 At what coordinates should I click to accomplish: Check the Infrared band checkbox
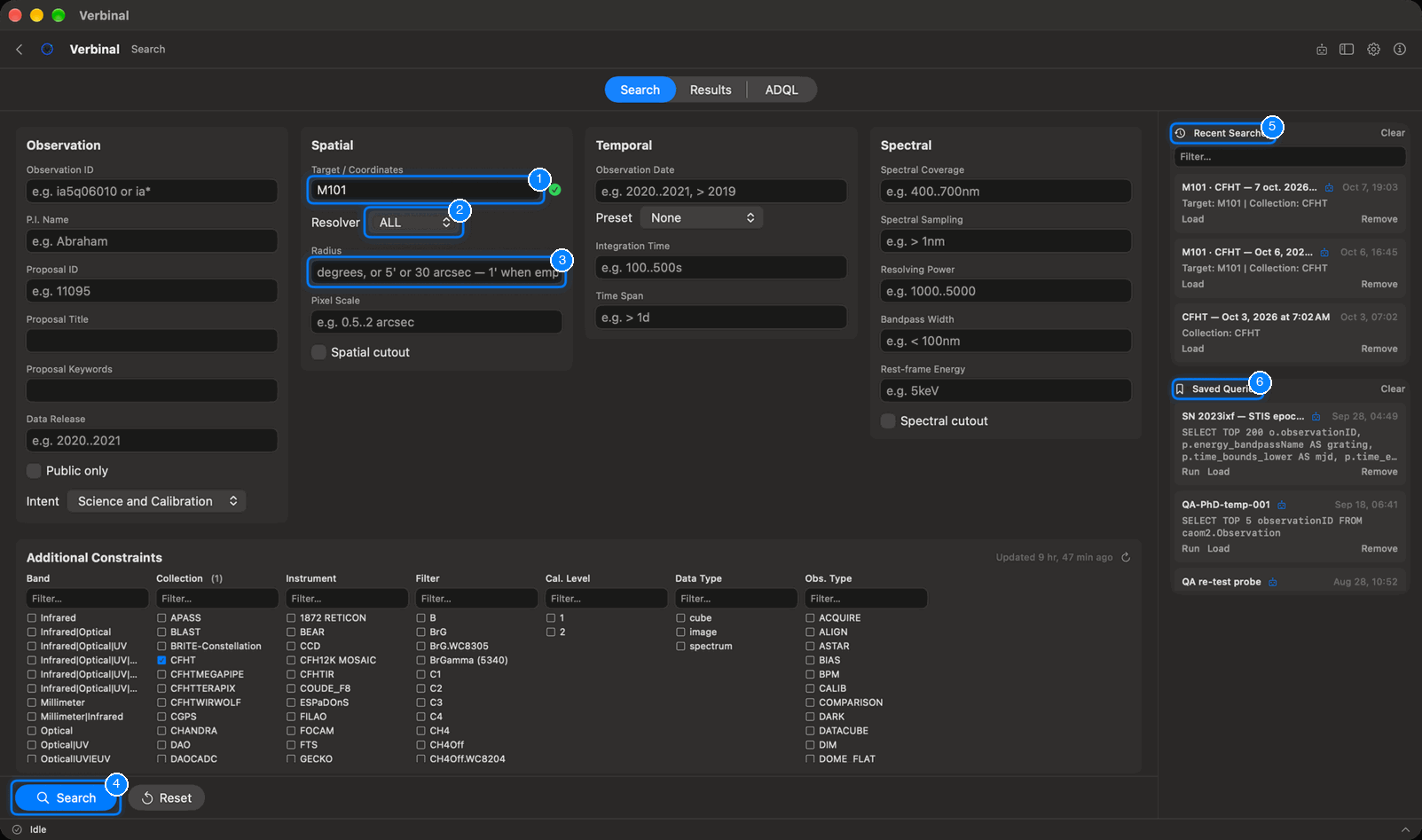pyautogui.click(x=32, y=618)
